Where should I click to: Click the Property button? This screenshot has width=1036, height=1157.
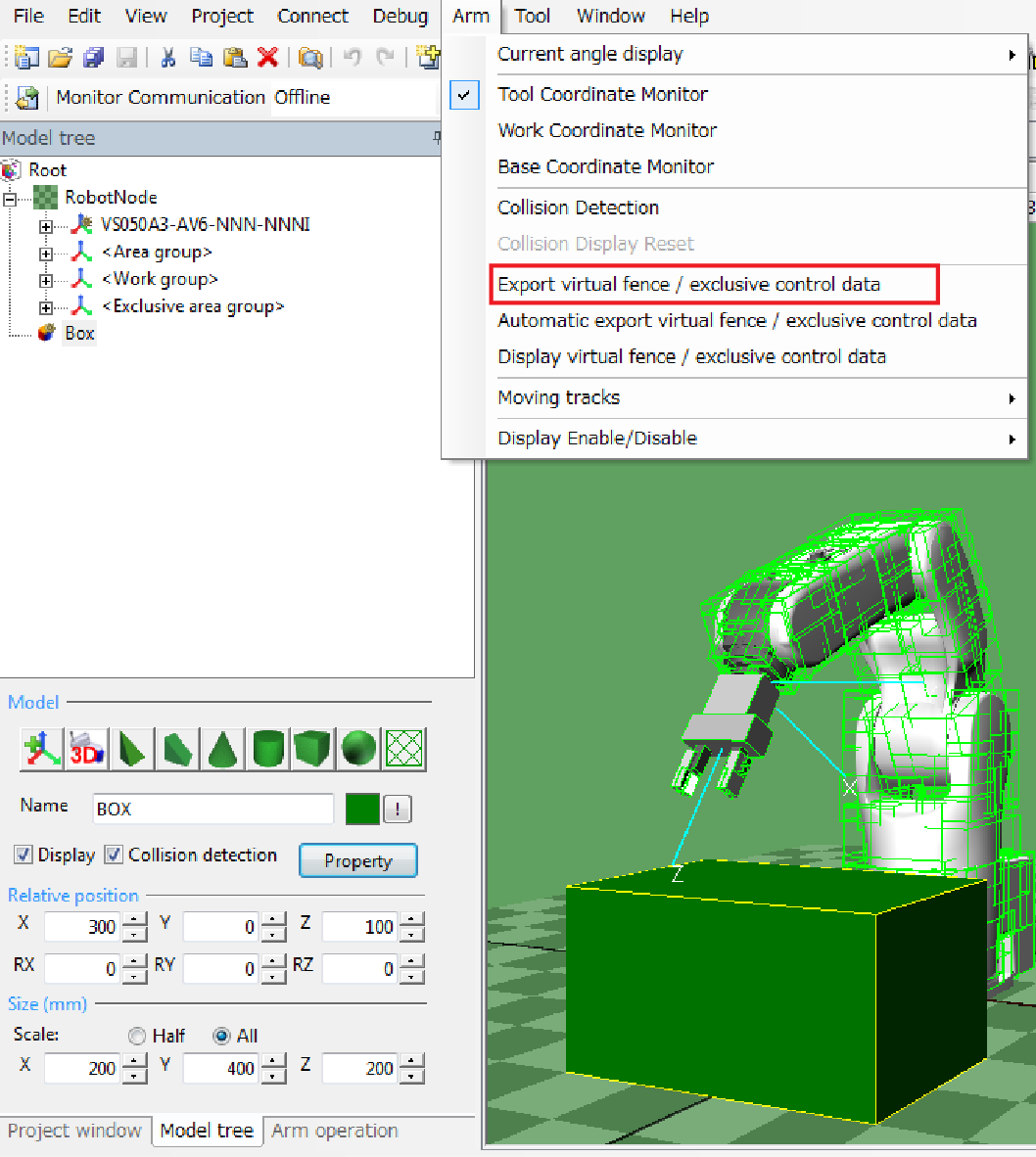point(357,861)
